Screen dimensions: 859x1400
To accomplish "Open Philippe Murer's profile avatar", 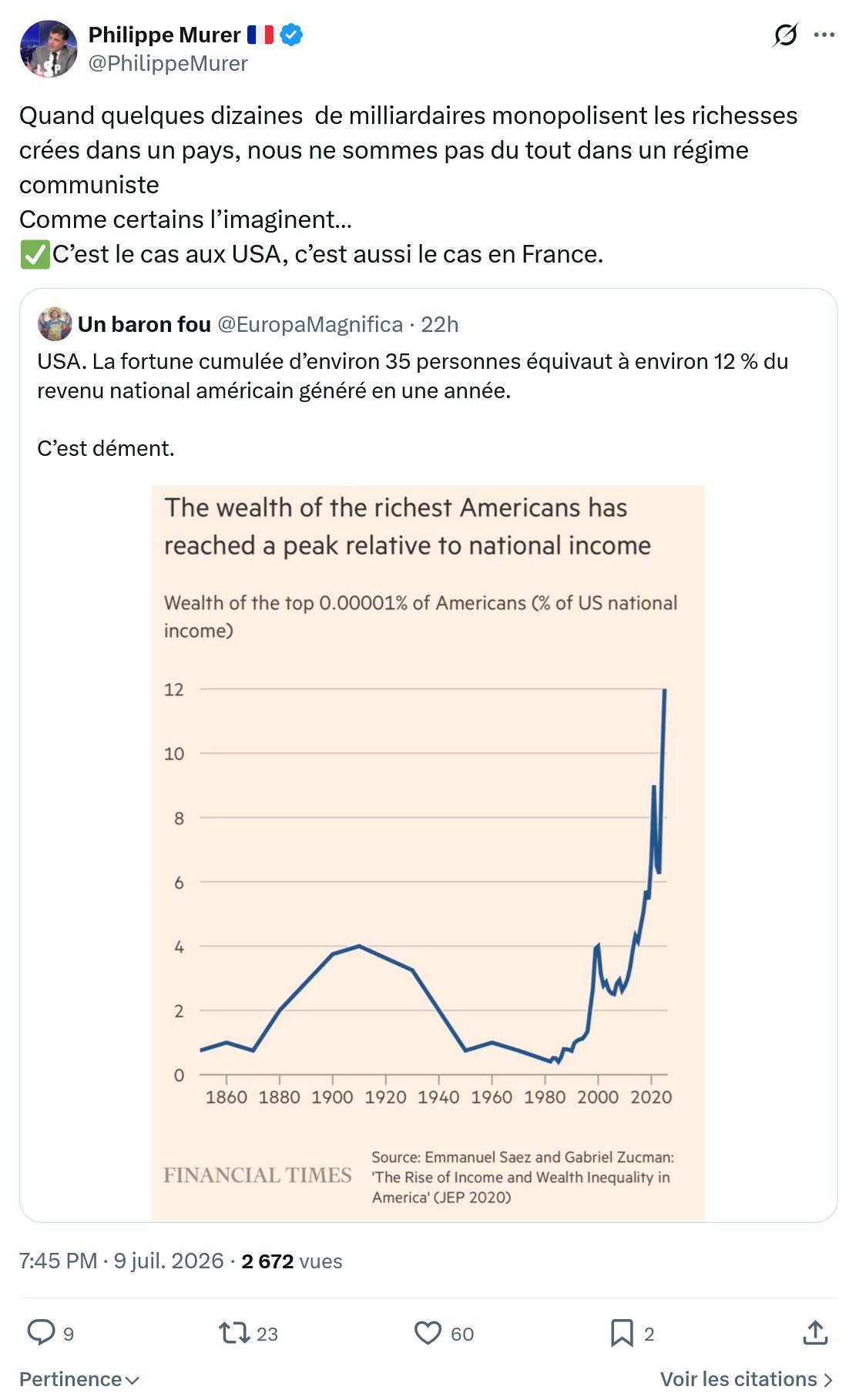I will (49, 49).
